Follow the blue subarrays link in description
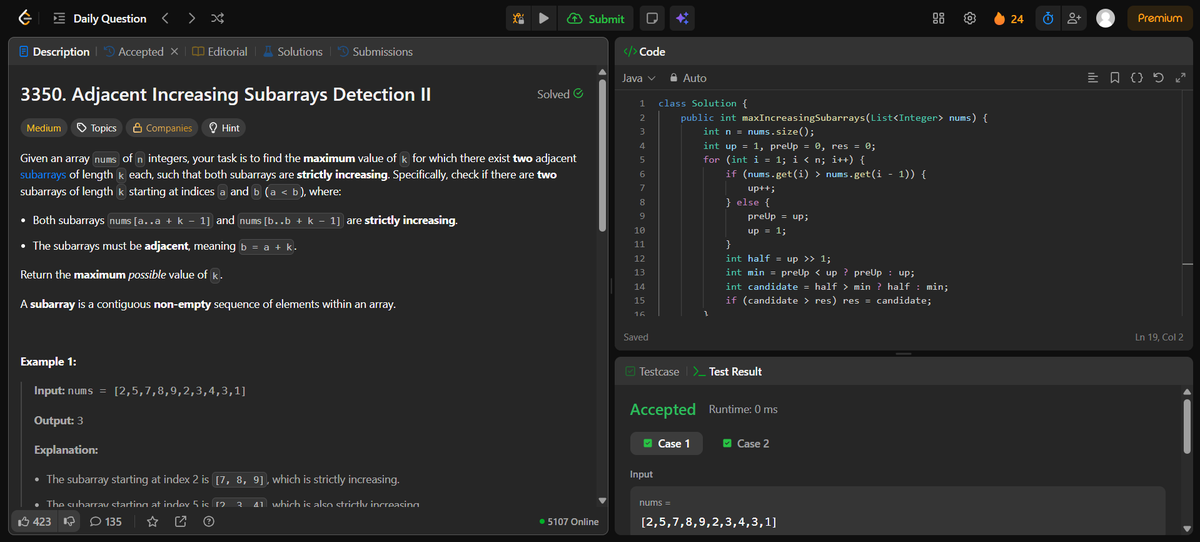1200x542 pixels. click(44, 174)
